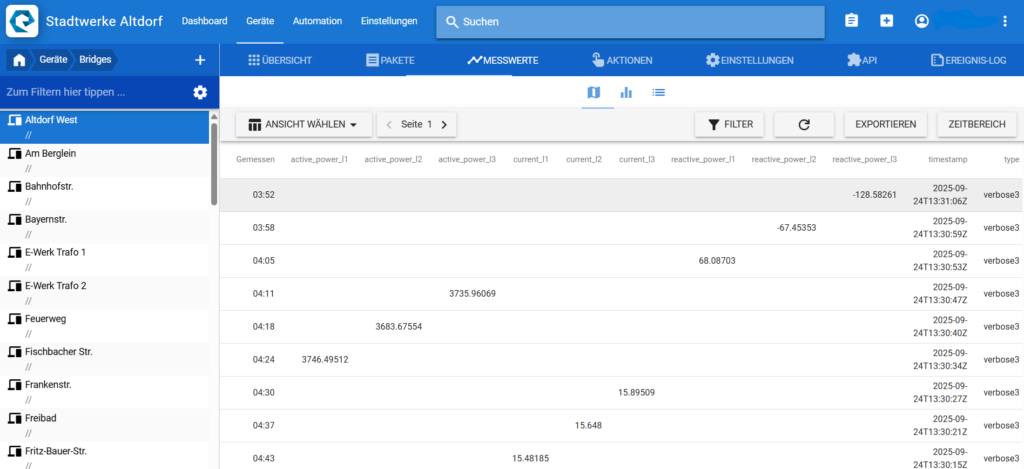This screenshot has width=1024, height=469.
Task: Select Frankenstr. in device list
Action: click(104, 391)
